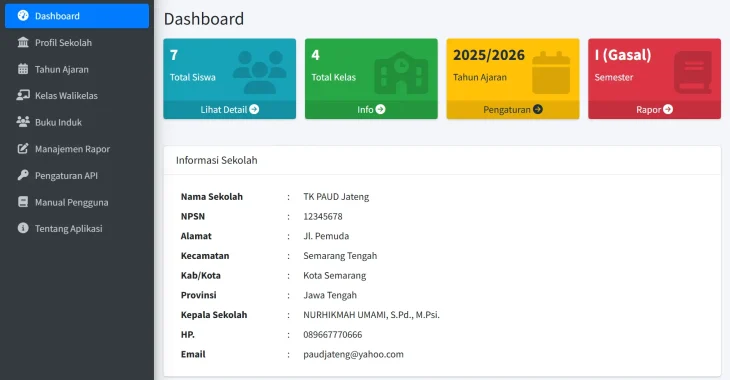Click Info link on Total Kelas card

coord(371,109)
